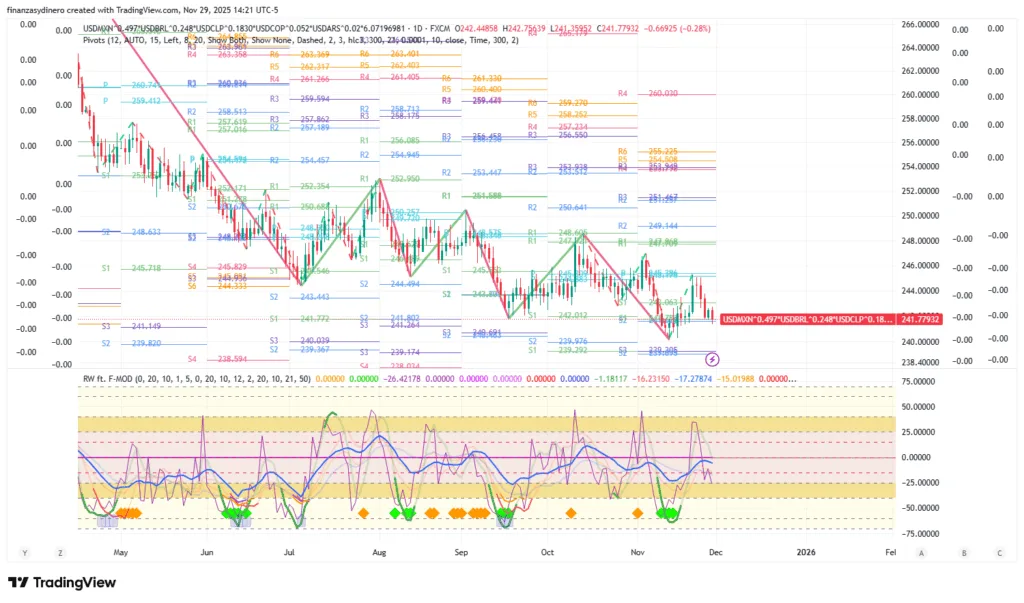The width and height of the screenshot is (1024, 603).
Task: Select the Z scale badge on the time axis
Action: 60,552
